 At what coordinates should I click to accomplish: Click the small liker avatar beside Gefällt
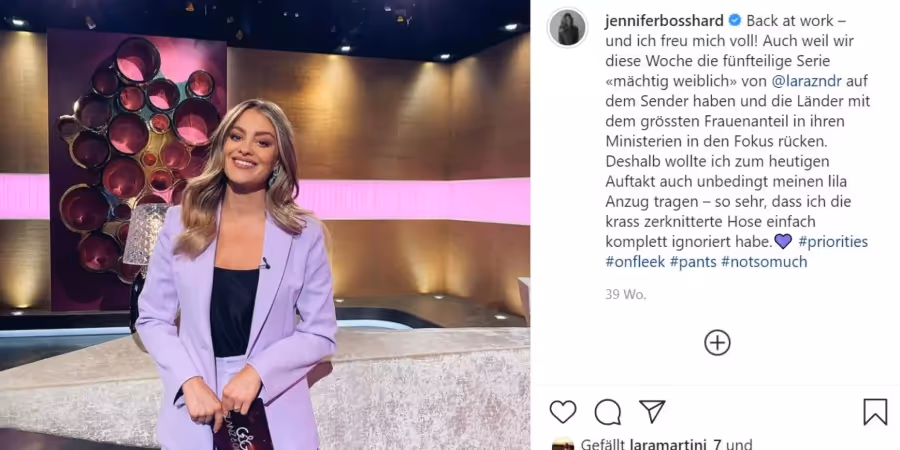pos(562,444)
